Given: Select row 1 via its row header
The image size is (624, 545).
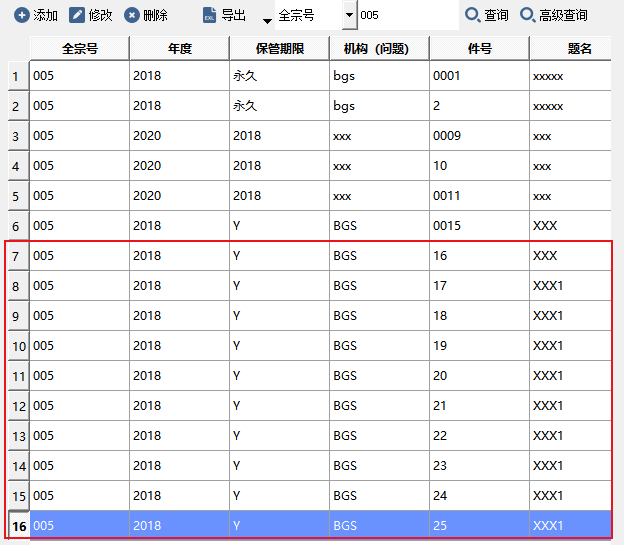Looking at the screenshot, I should point(15,76).
